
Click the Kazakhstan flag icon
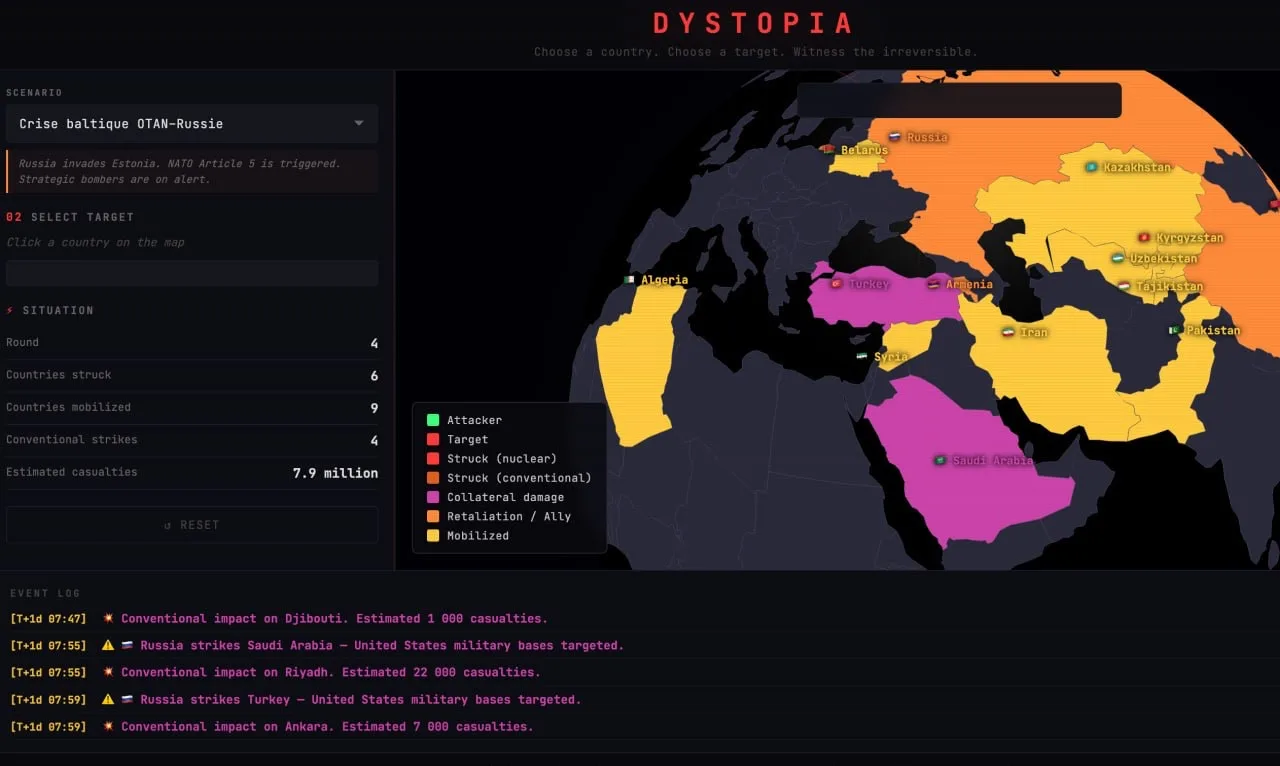coord(1091,167)
